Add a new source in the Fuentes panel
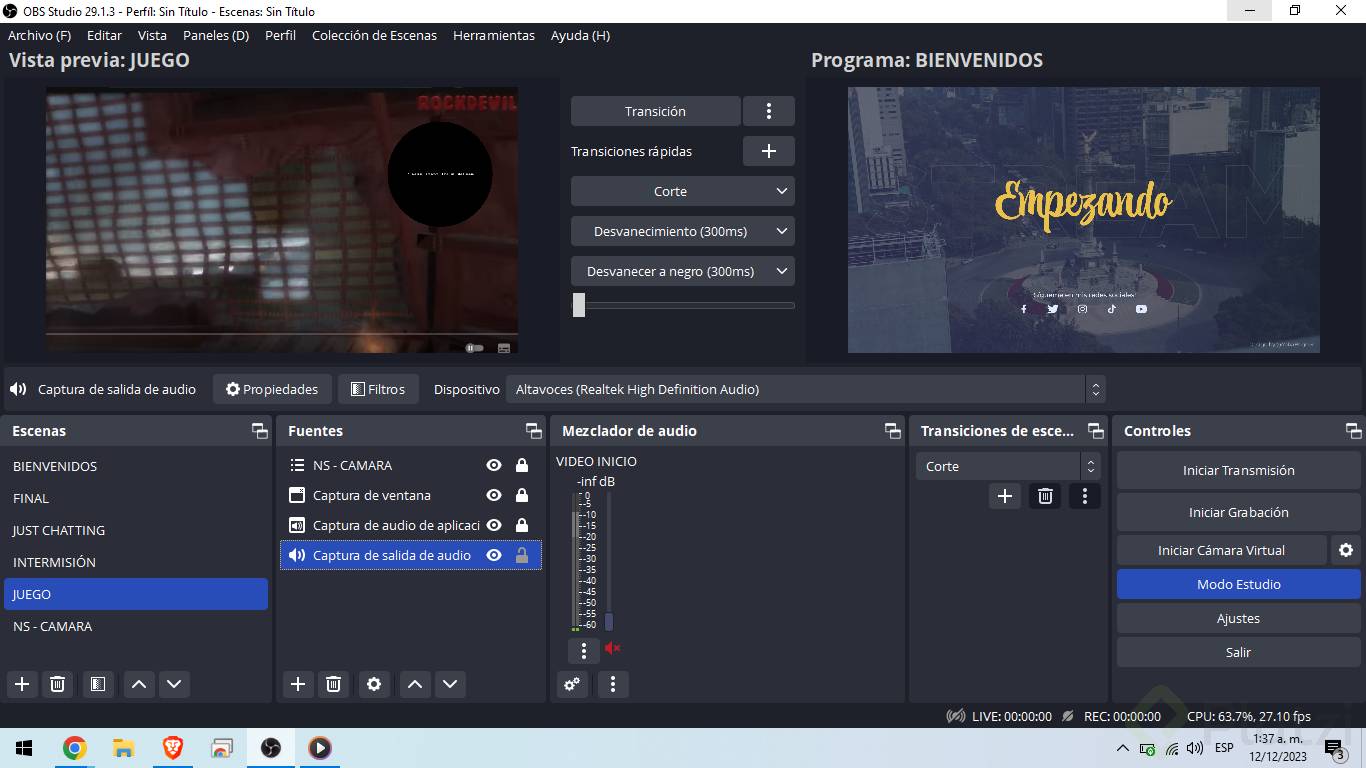 pyautogui.click(x=297, y=684)
